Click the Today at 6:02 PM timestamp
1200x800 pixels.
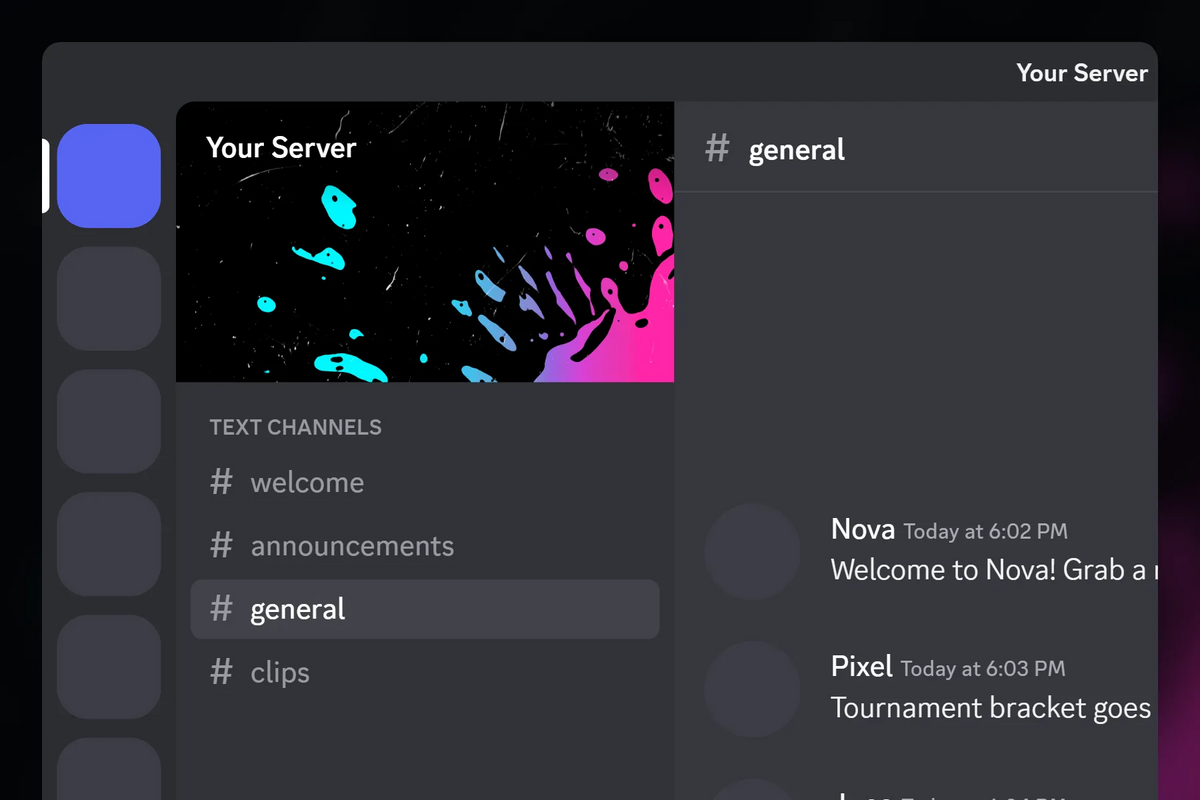coord(986,532)
